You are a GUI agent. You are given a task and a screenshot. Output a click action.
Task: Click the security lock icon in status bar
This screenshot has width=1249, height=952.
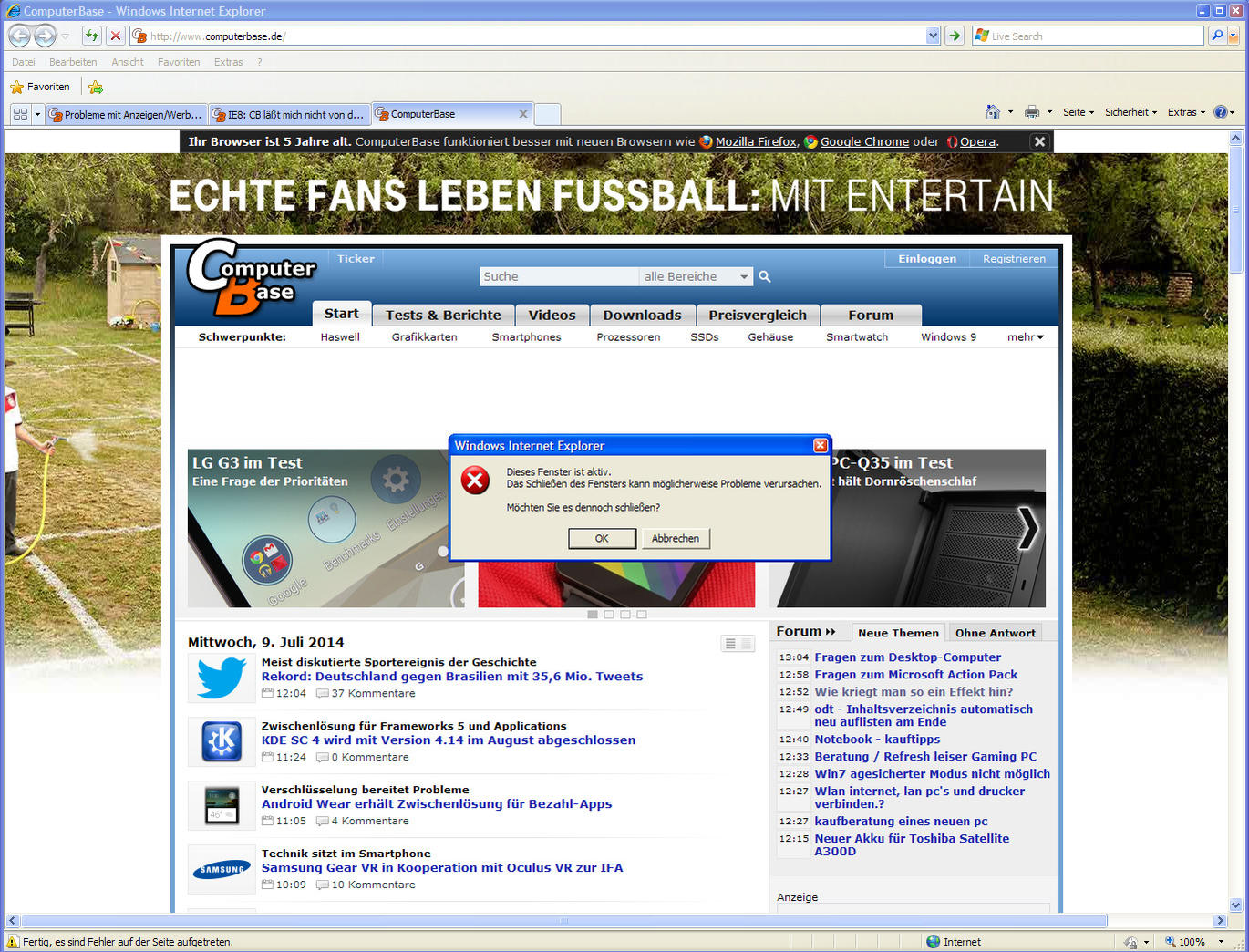pos(1130,942)
